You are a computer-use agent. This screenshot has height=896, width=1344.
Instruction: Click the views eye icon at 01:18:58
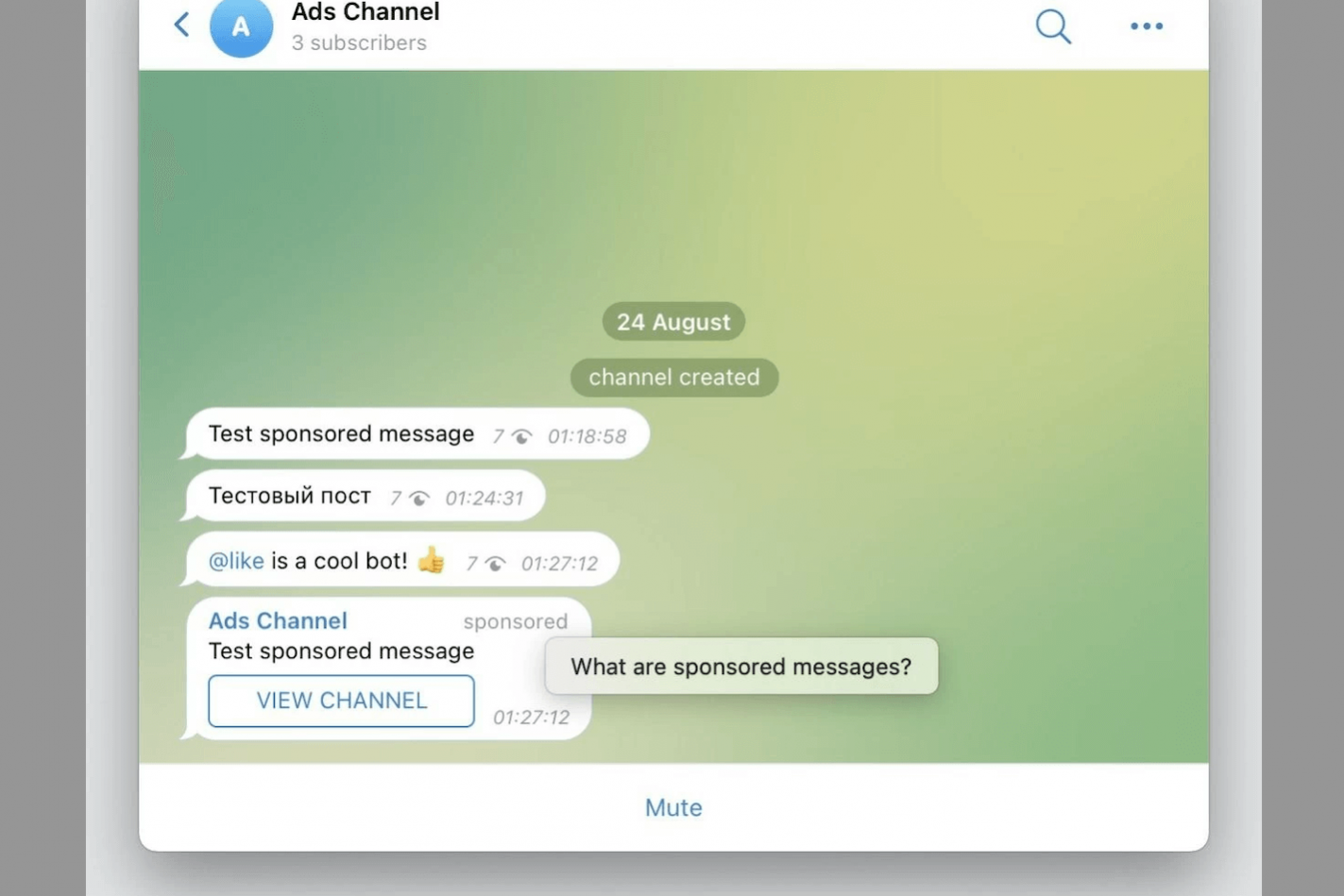pyautogui.click(x=521, y=436)
